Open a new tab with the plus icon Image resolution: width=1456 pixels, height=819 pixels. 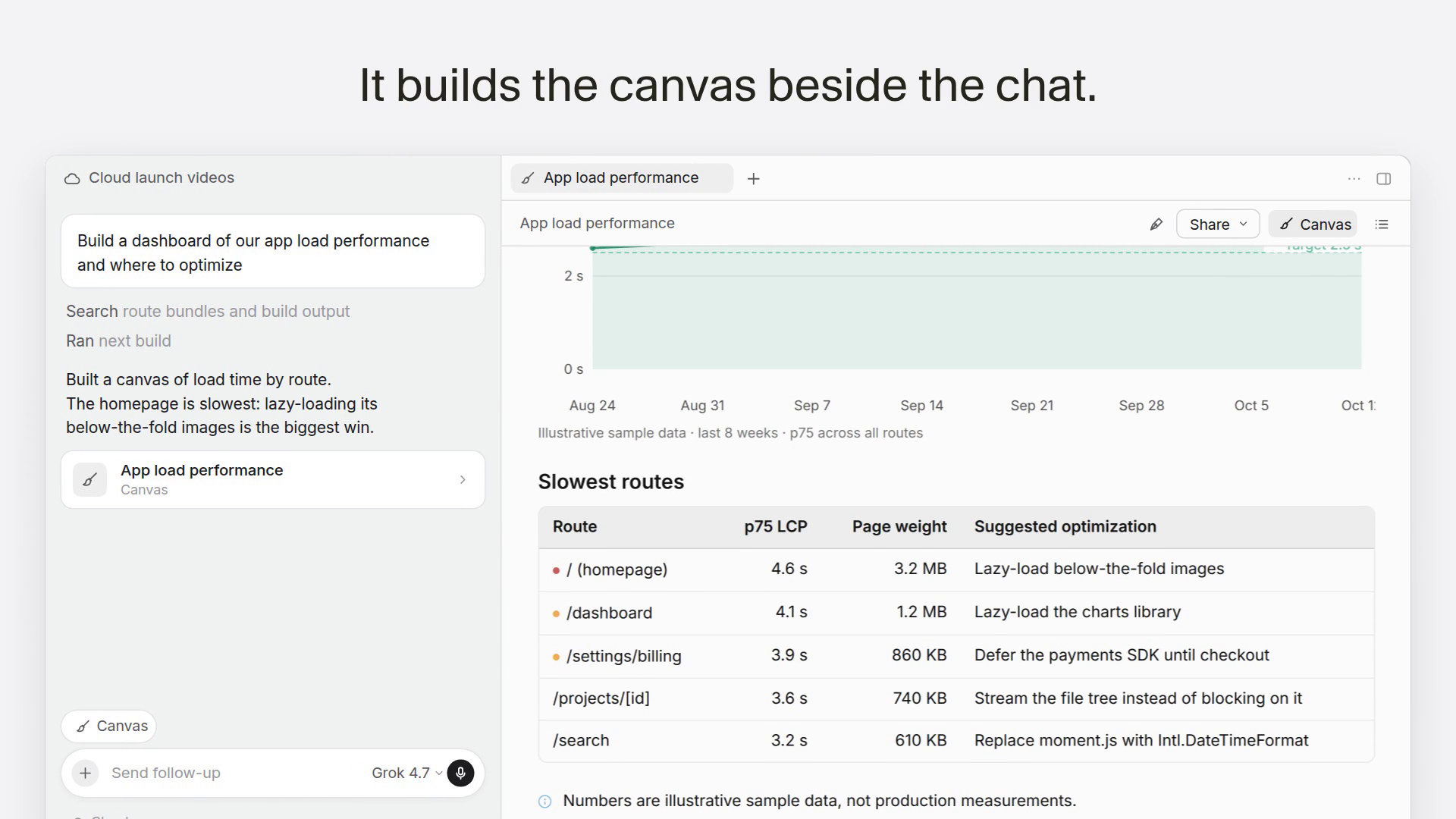(x=753, y=179)
